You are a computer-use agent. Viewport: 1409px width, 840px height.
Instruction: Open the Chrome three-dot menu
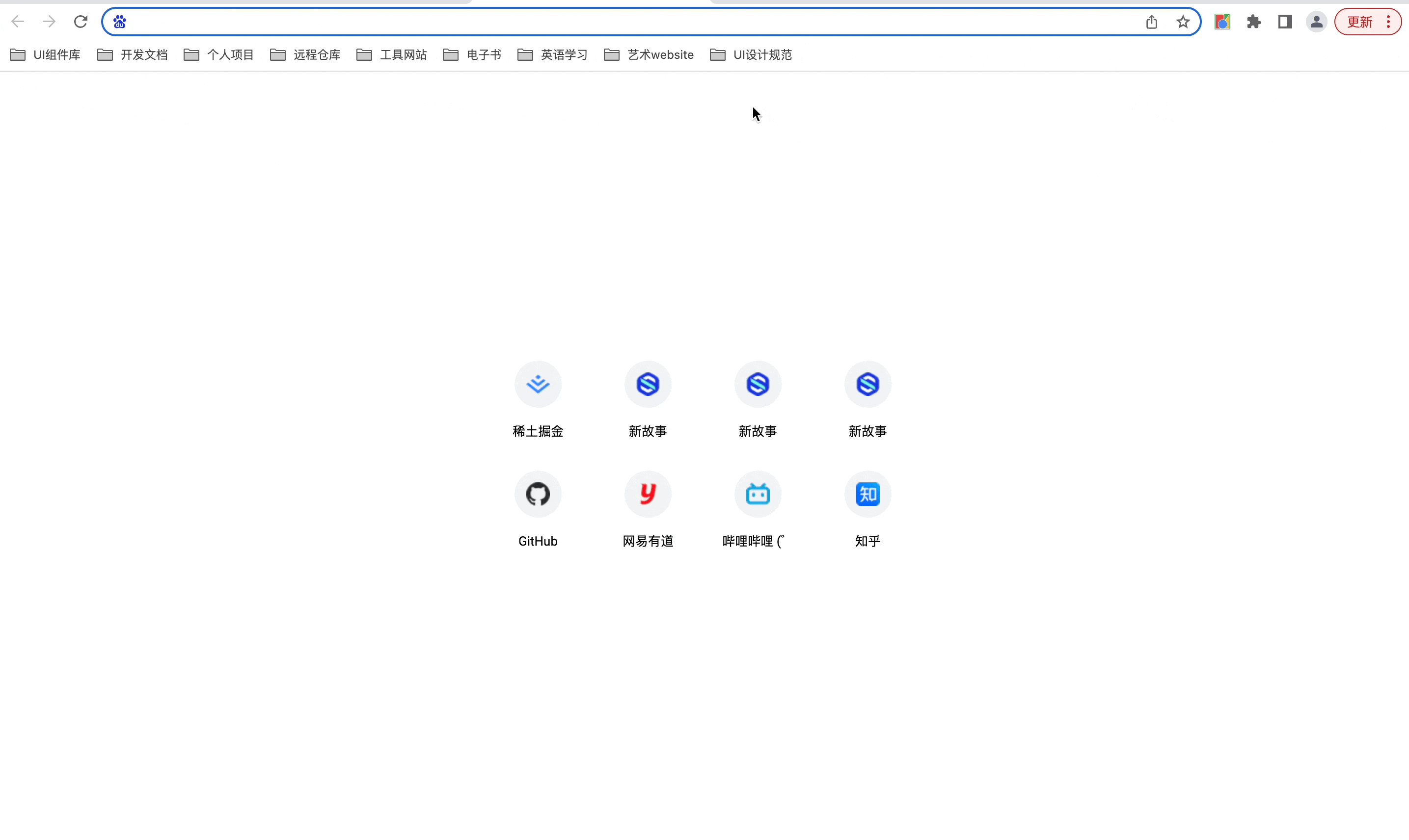pyautogui.click(x=1388, y=22)
